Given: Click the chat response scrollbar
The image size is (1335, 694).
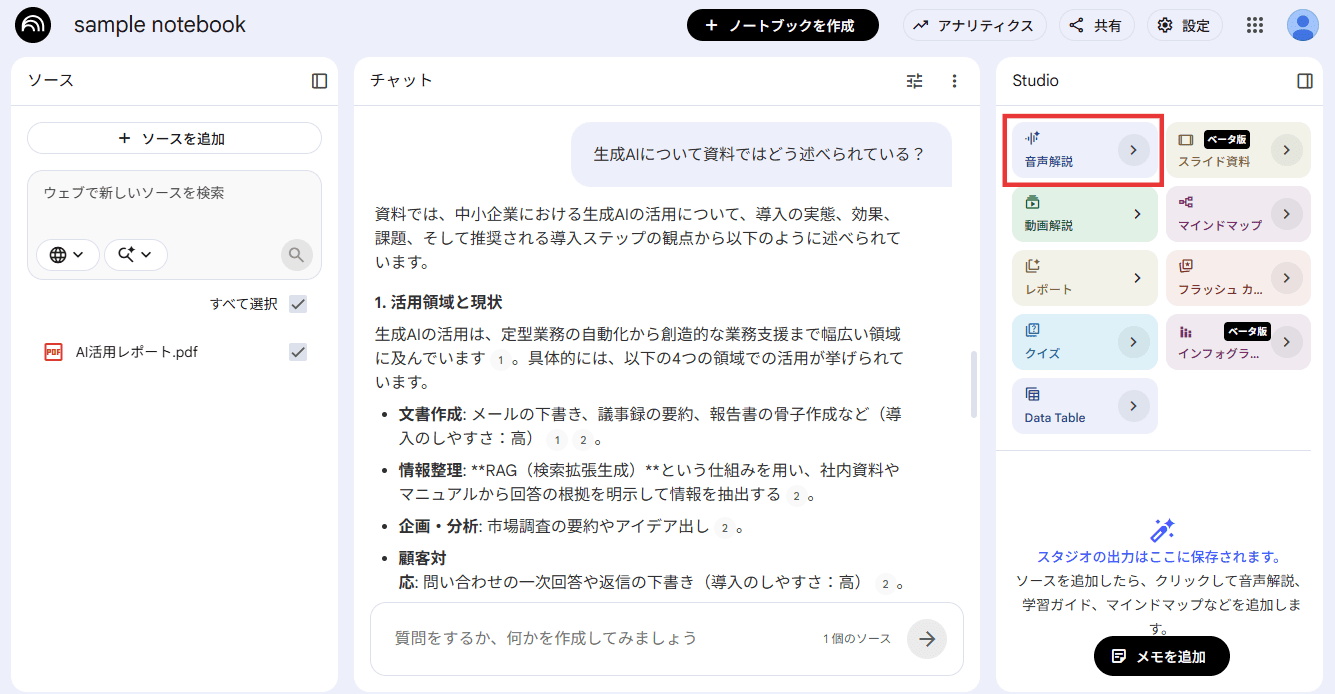Looking at the screenshot, I should pyautogui.click(x=974, y=384).
